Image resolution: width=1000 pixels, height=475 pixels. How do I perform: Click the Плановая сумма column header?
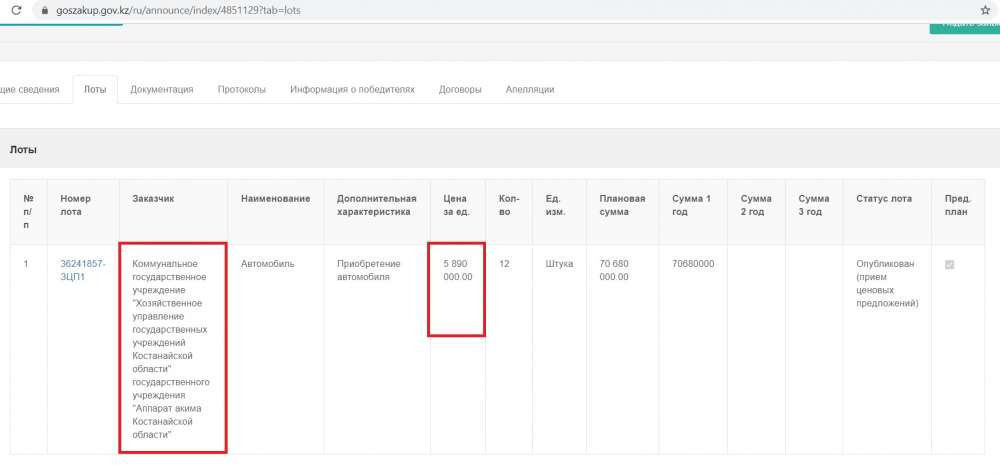tap(622, 205)
